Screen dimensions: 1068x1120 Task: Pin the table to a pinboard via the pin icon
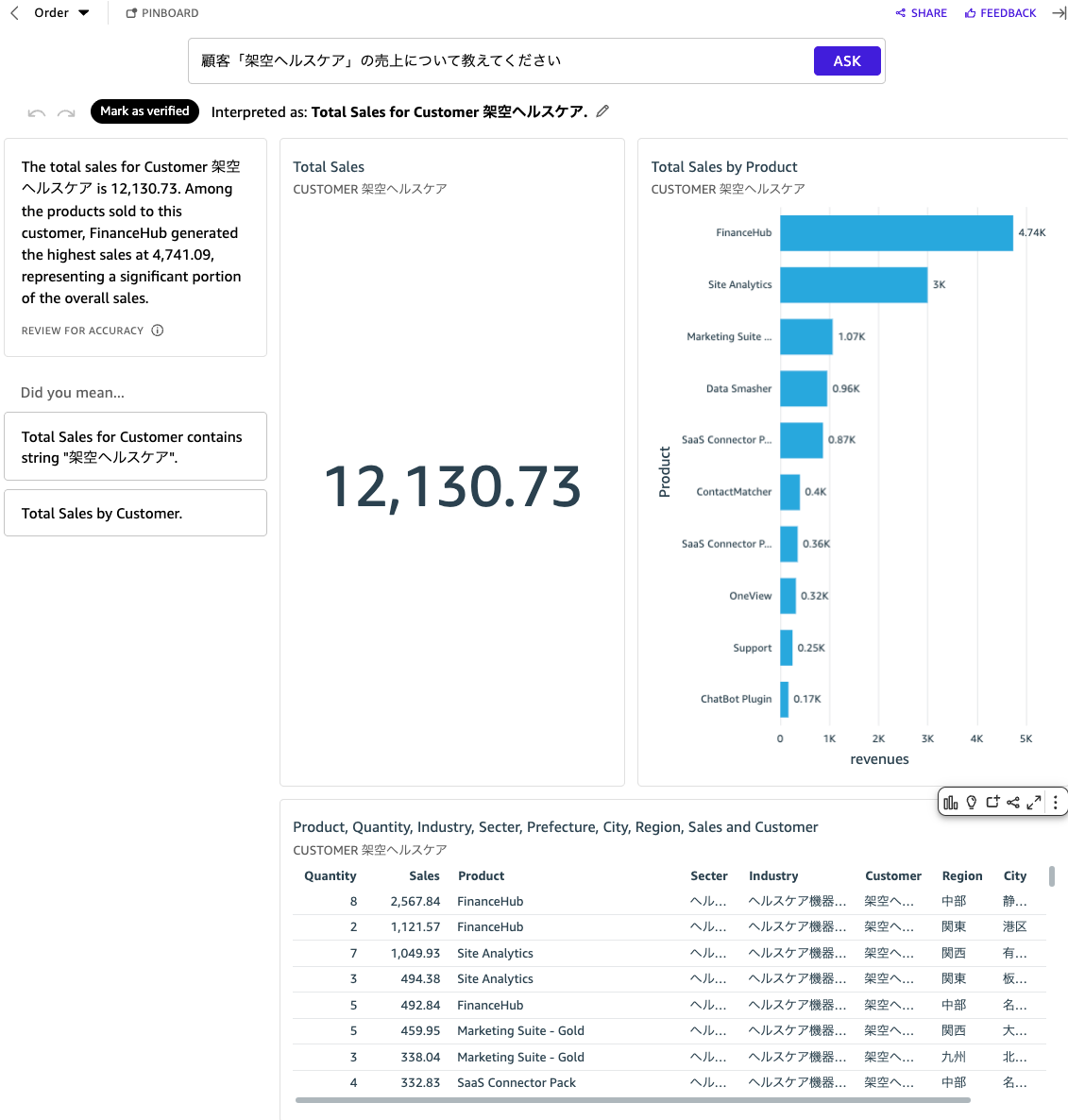click(992, 802)
